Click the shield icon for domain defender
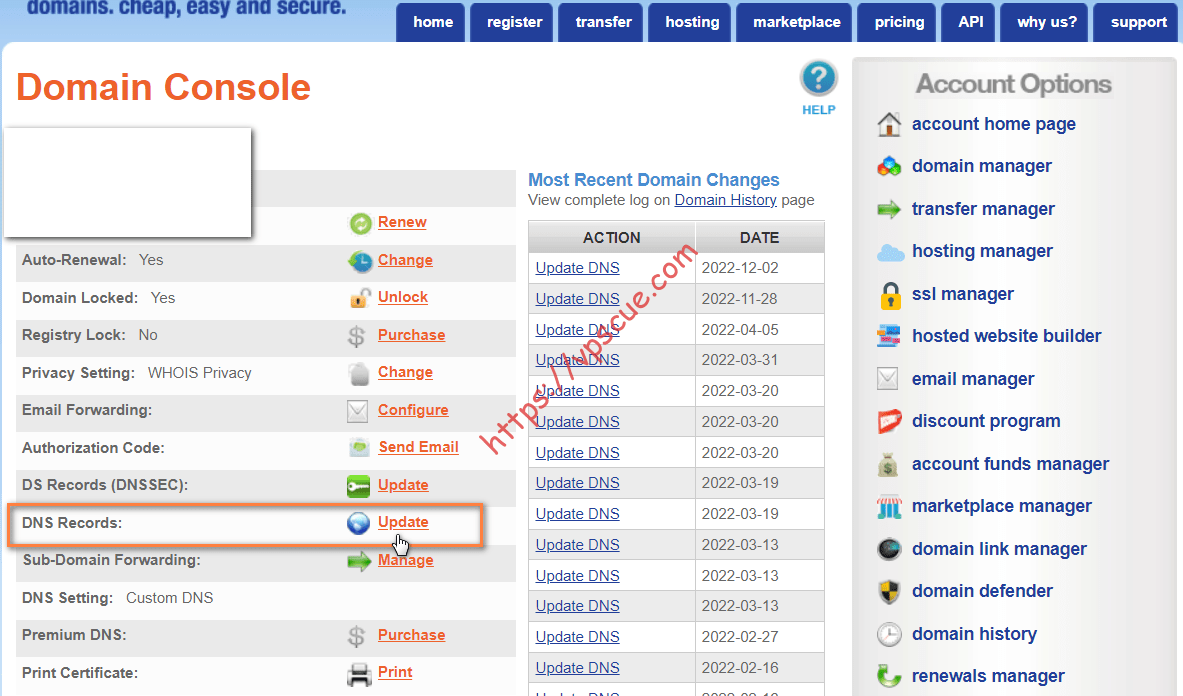The width and height of the screenshot is (1183, 696). coord(890,592)
